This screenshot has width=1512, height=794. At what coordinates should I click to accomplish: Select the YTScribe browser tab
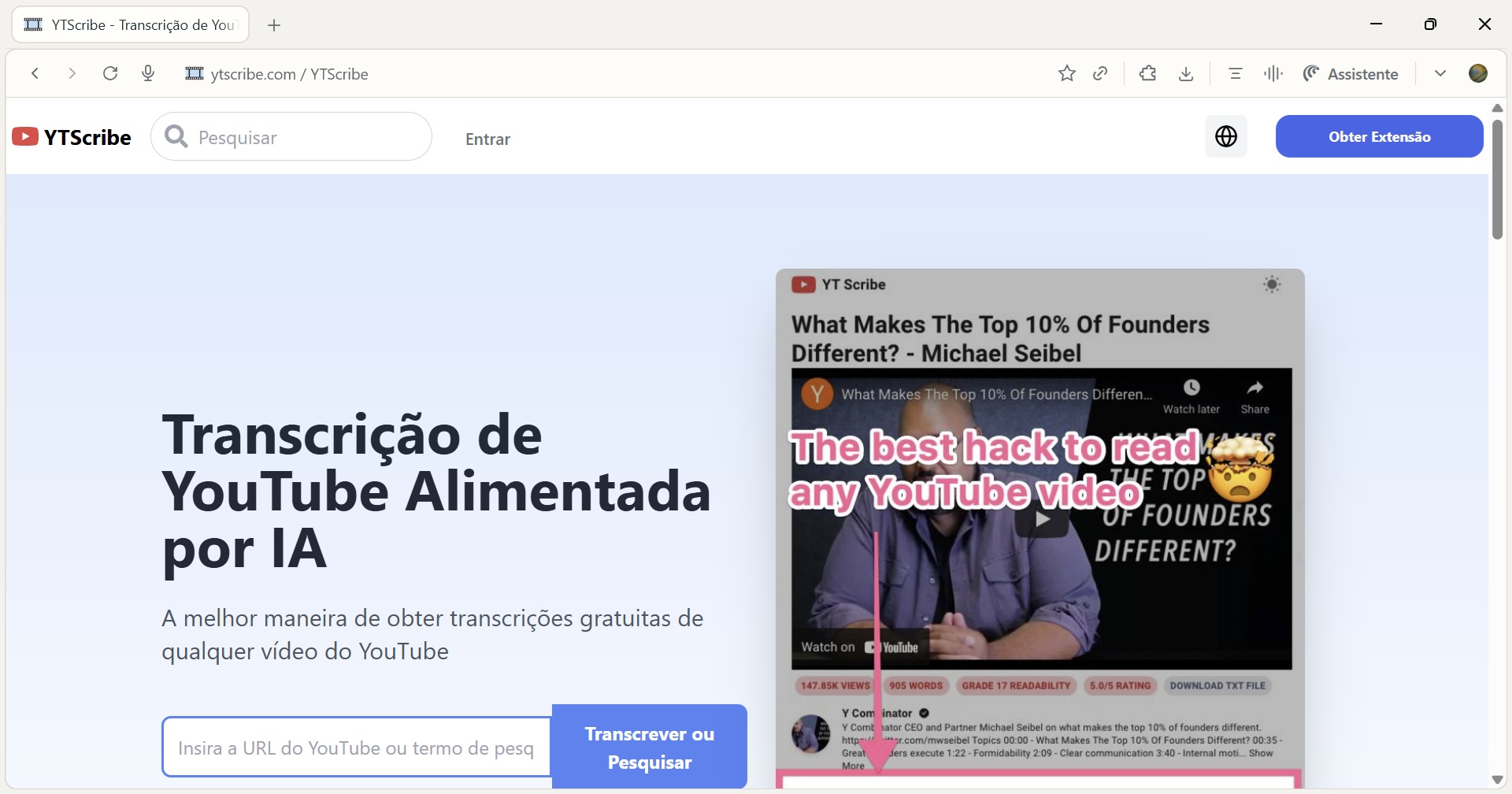(x=130, y=25)
